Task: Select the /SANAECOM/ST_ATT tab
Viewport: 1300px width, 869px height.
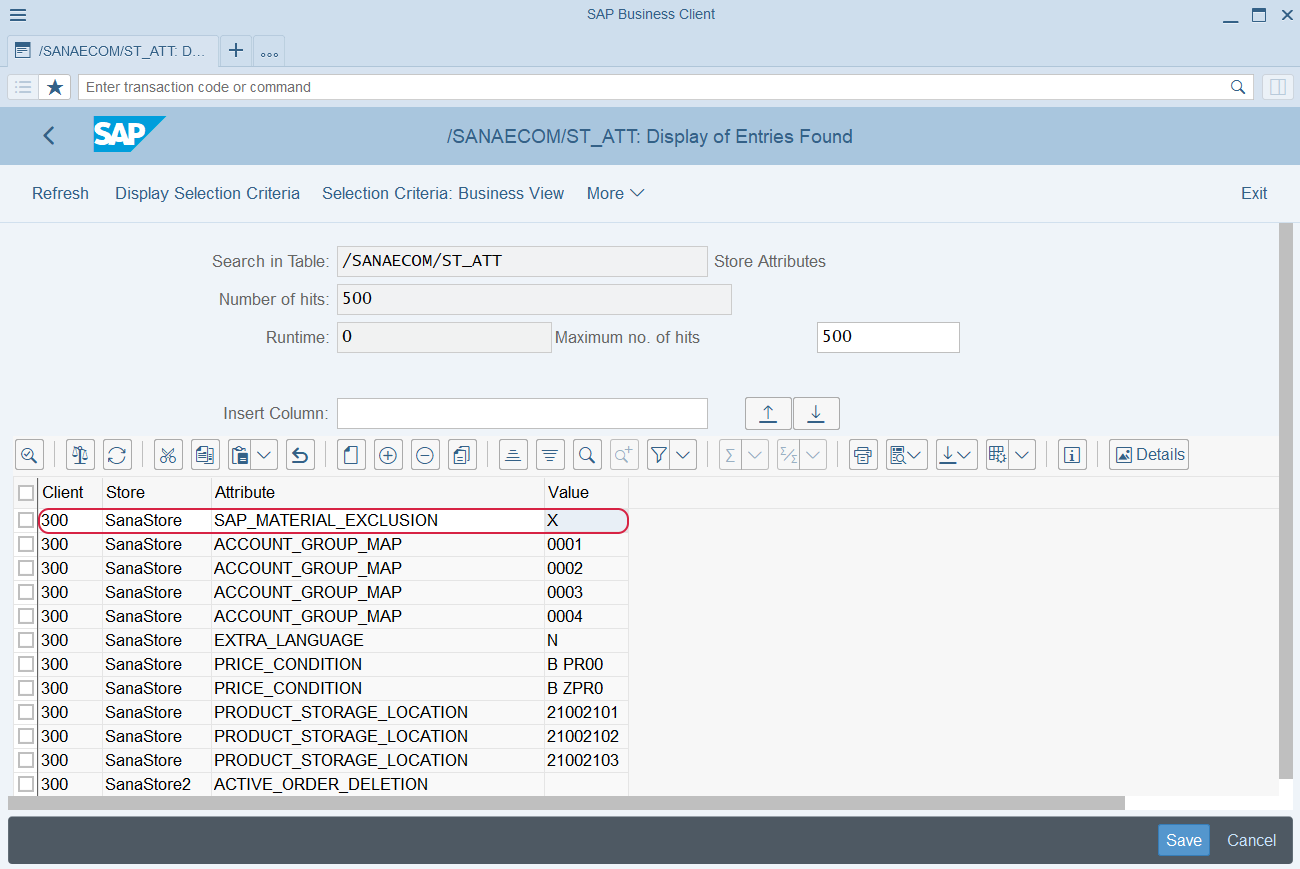Action: pyautogui.click(x=113, y=51)
